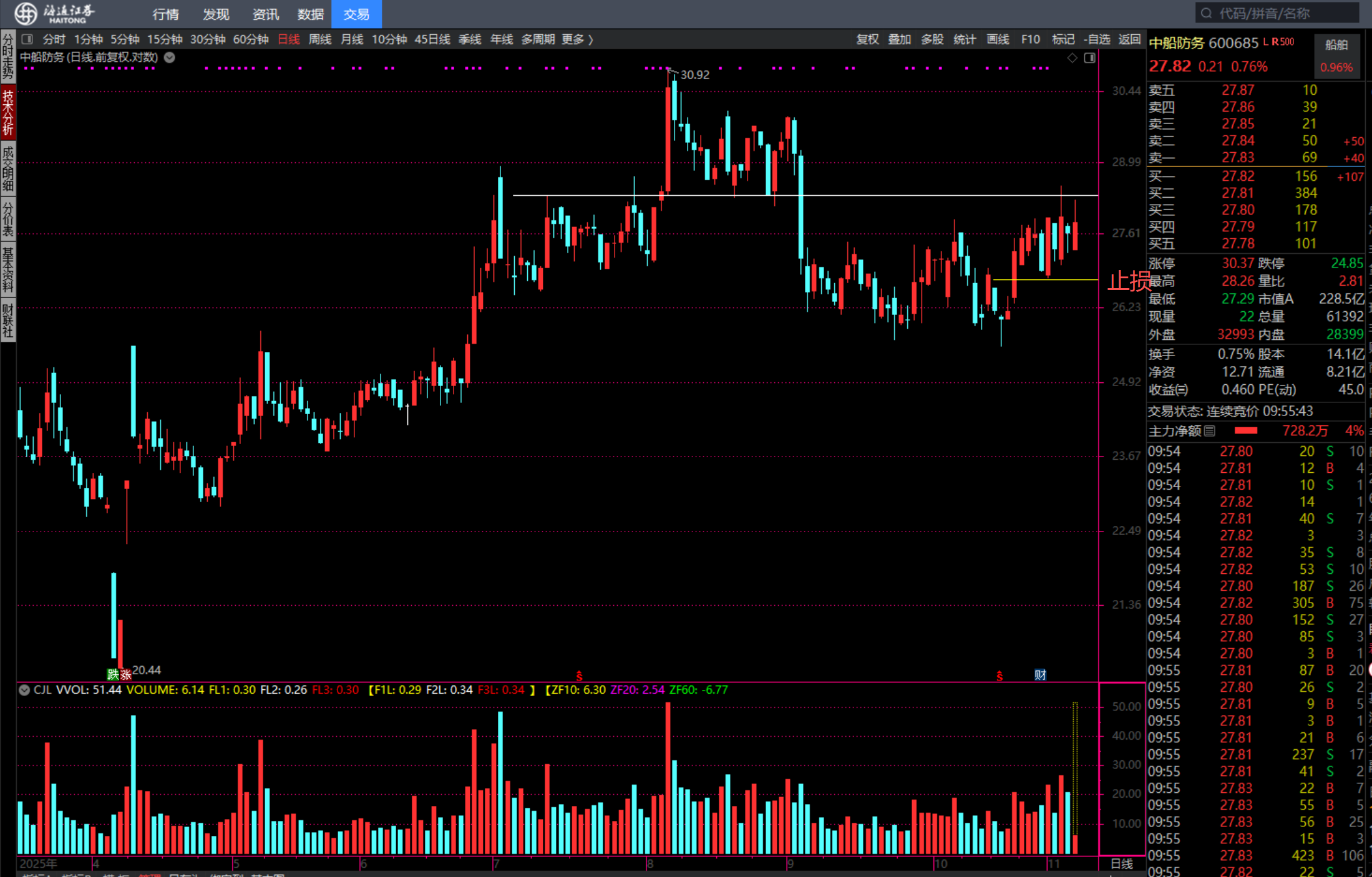The height and width of the screenshot is (877, 1372).
Task: Toggle right side panel icon above chart
Action: point(1089,58)
